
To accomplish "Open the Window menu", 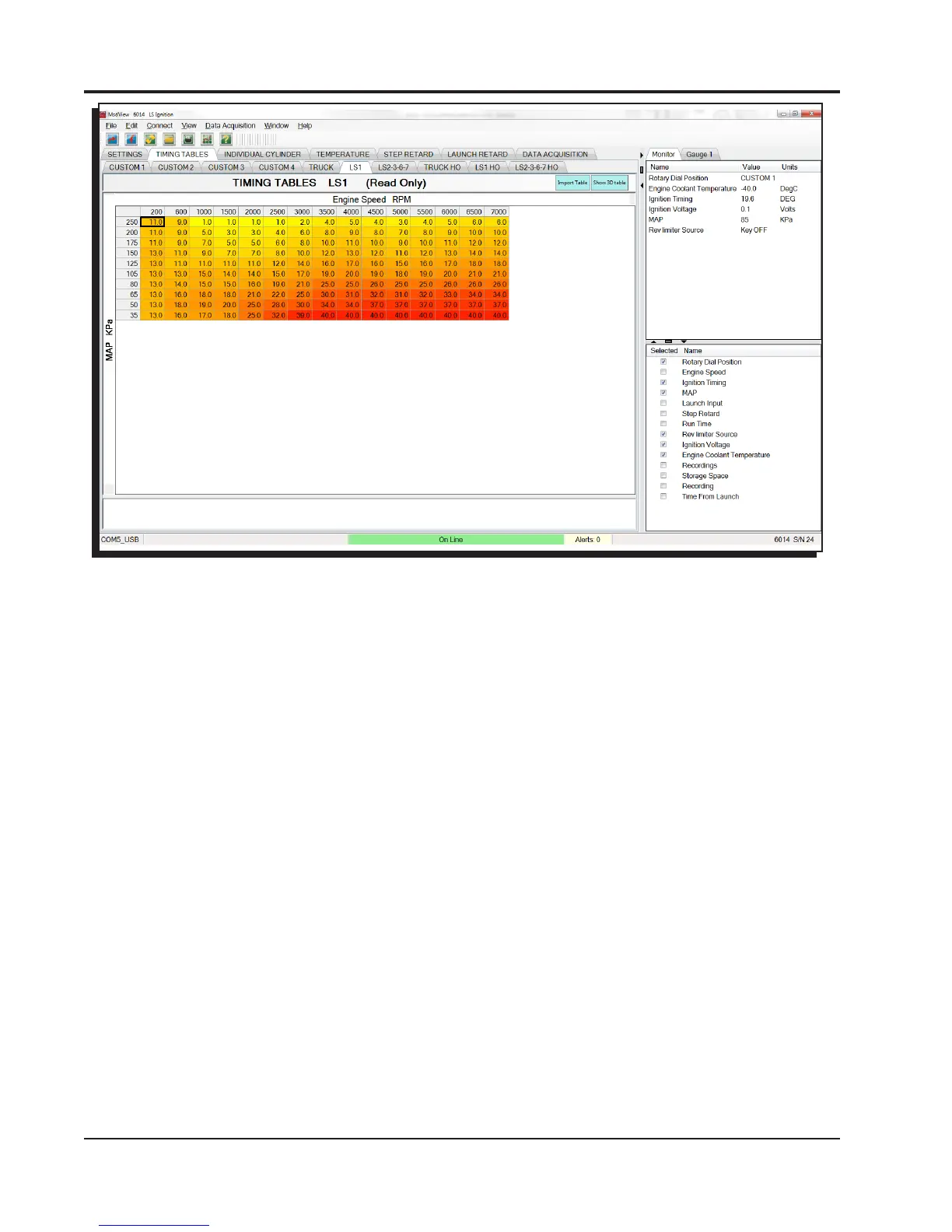I will 276,125.
